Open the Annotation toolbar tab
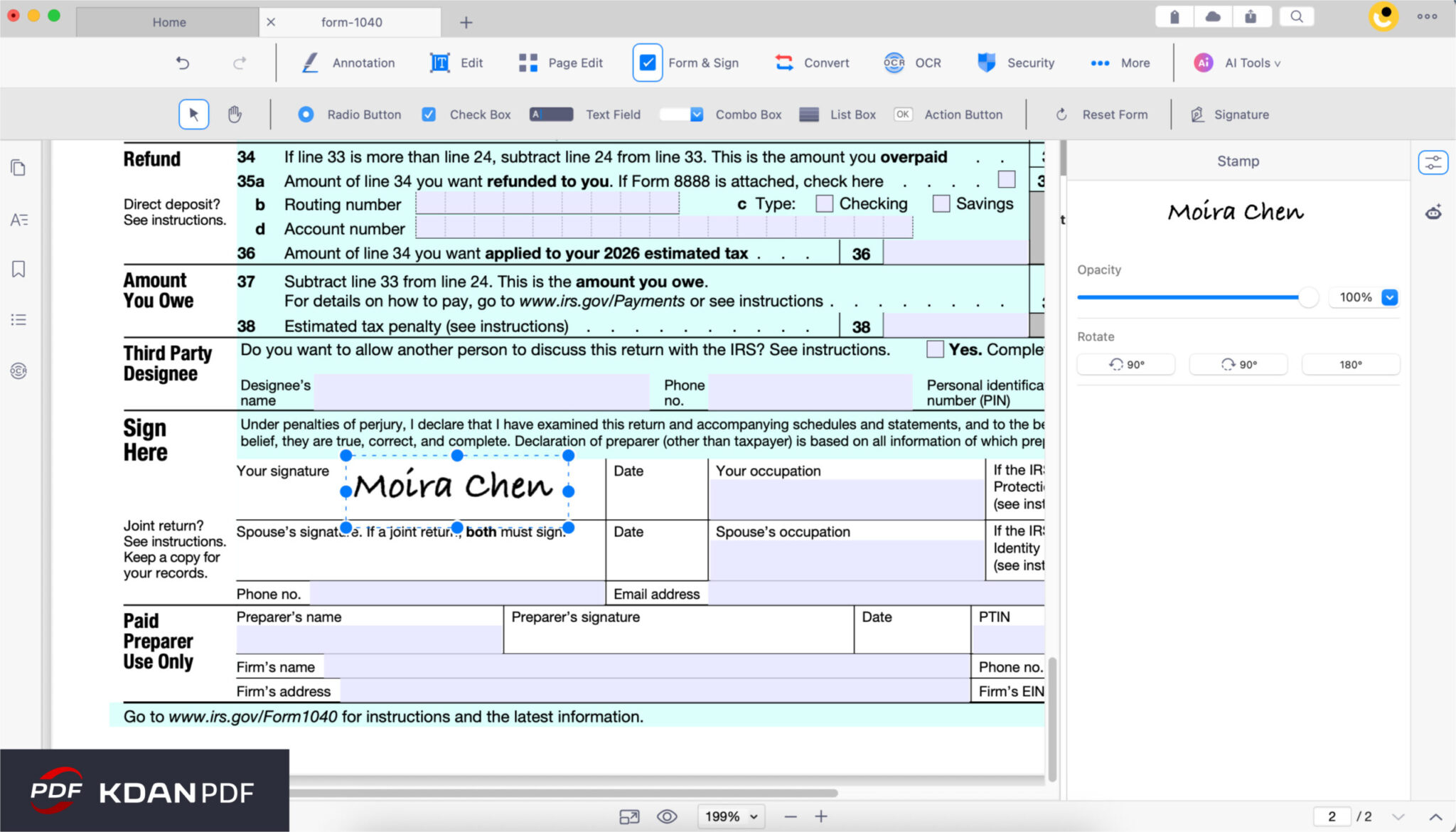Image resolution: width=1456 pixels, height=832 pixels. click(x=348, y=63)
